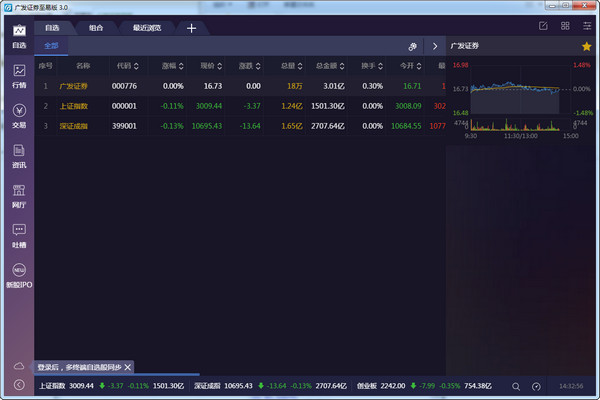
Task: Click the cloud sync icon in sidebar
Action: tap(18, 365)
